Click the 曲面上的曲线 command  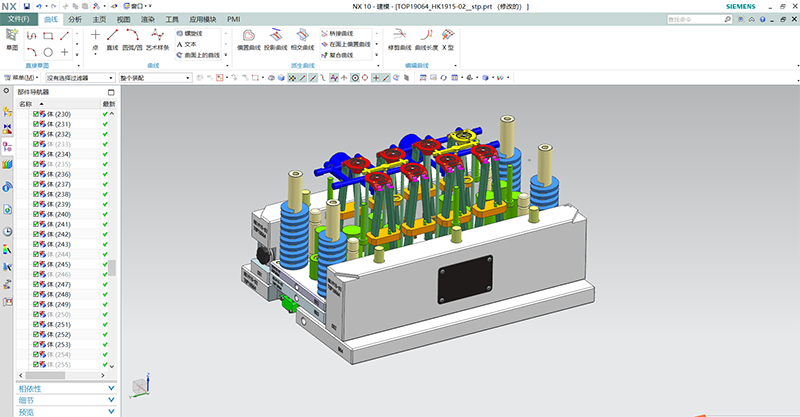[198, 55]
